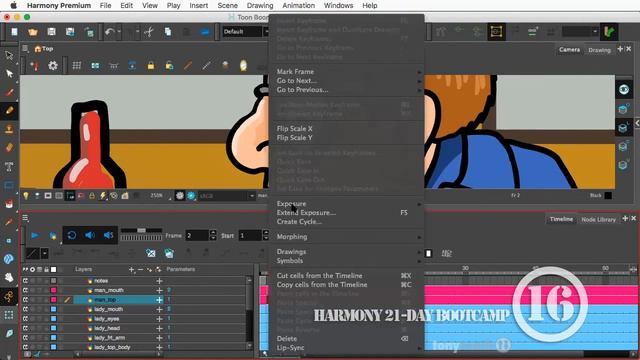Toggle visibility of the notes layer
Image resolution: width=640 pixels, height=360 pixels.
pos(25,281)
